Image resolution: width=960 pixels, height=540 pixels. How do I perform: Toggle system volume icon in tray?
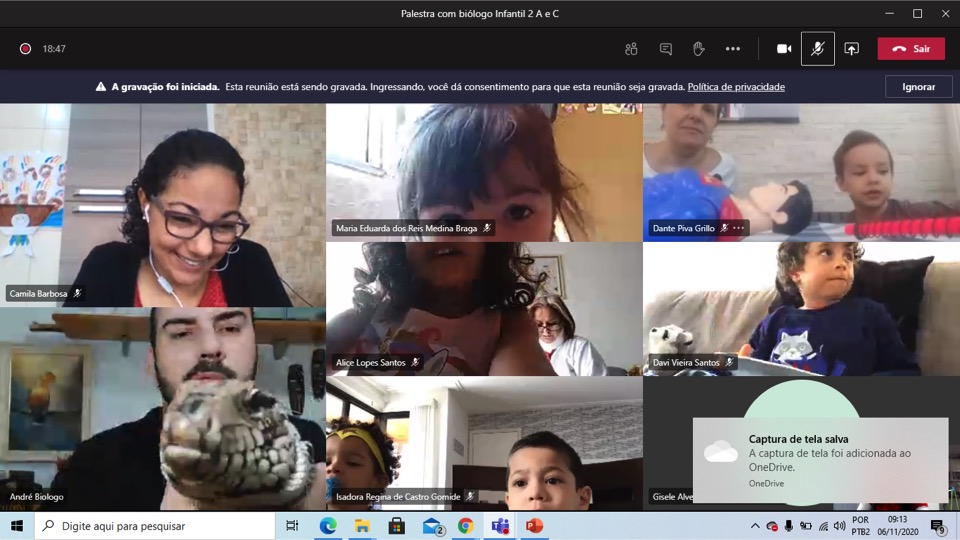pyautogui.click(x=840, y=526)
